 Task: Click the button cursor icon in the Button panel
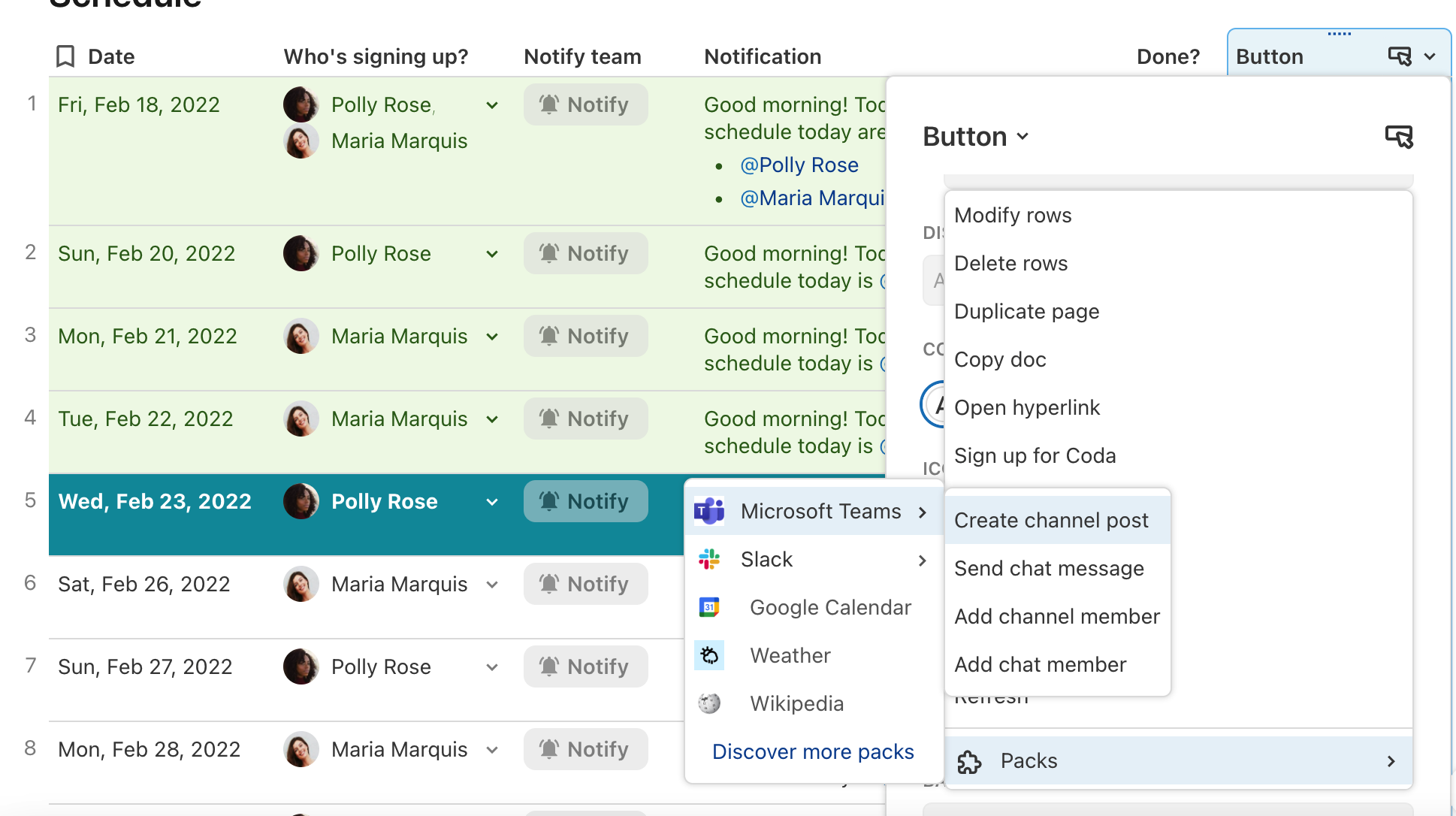(x=1398, y=136)
